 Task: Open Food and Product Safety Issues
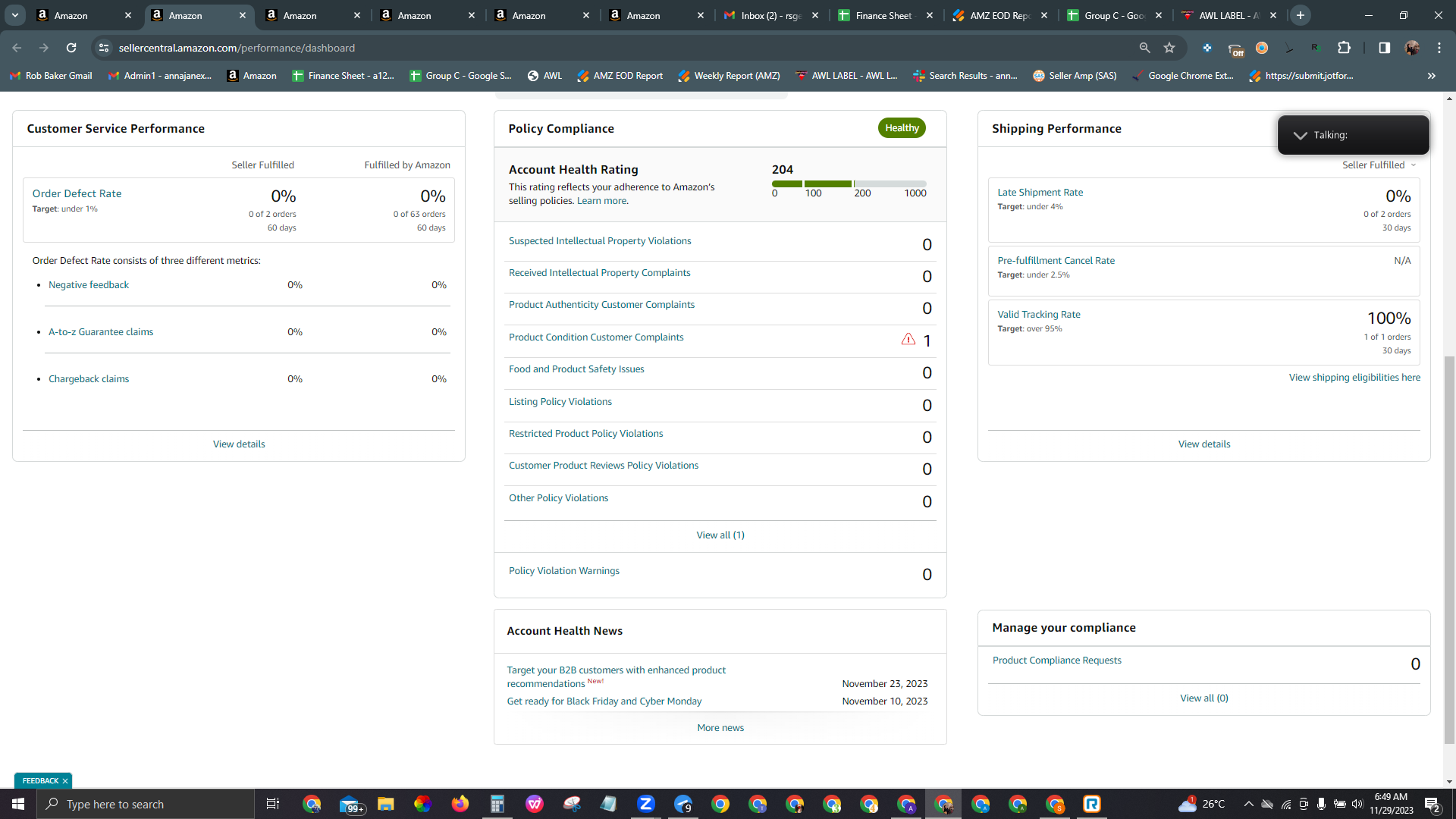click(x=576, y=369)
